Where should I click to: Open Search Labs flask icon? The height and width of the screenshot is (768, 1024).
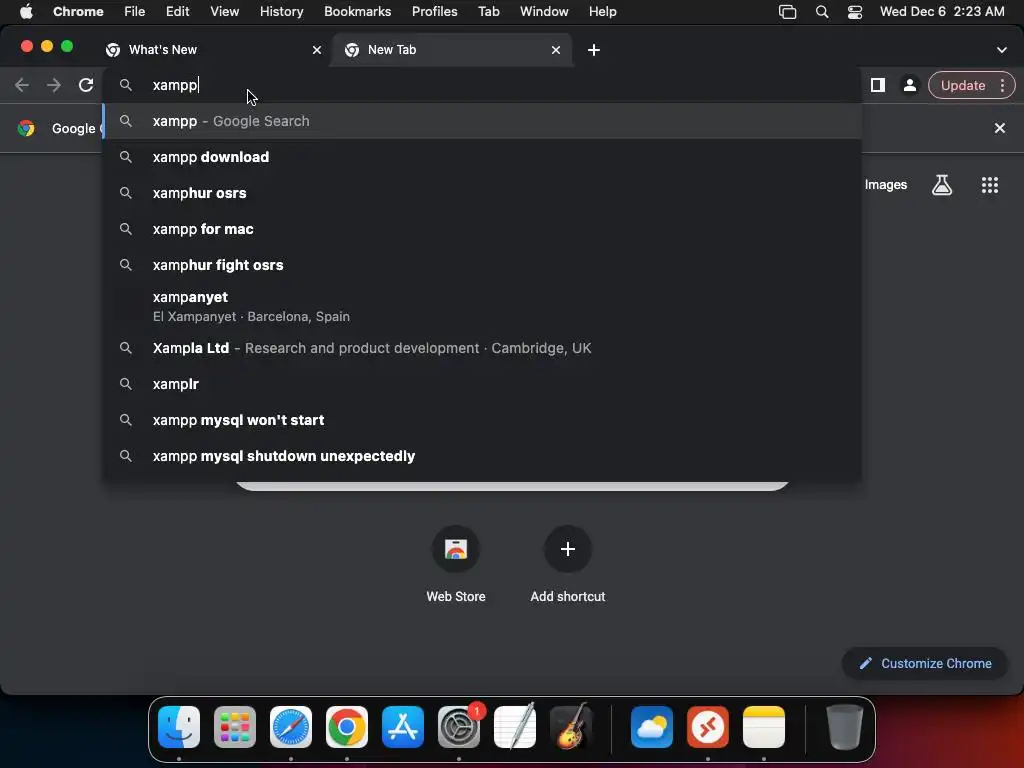[942, 185]
